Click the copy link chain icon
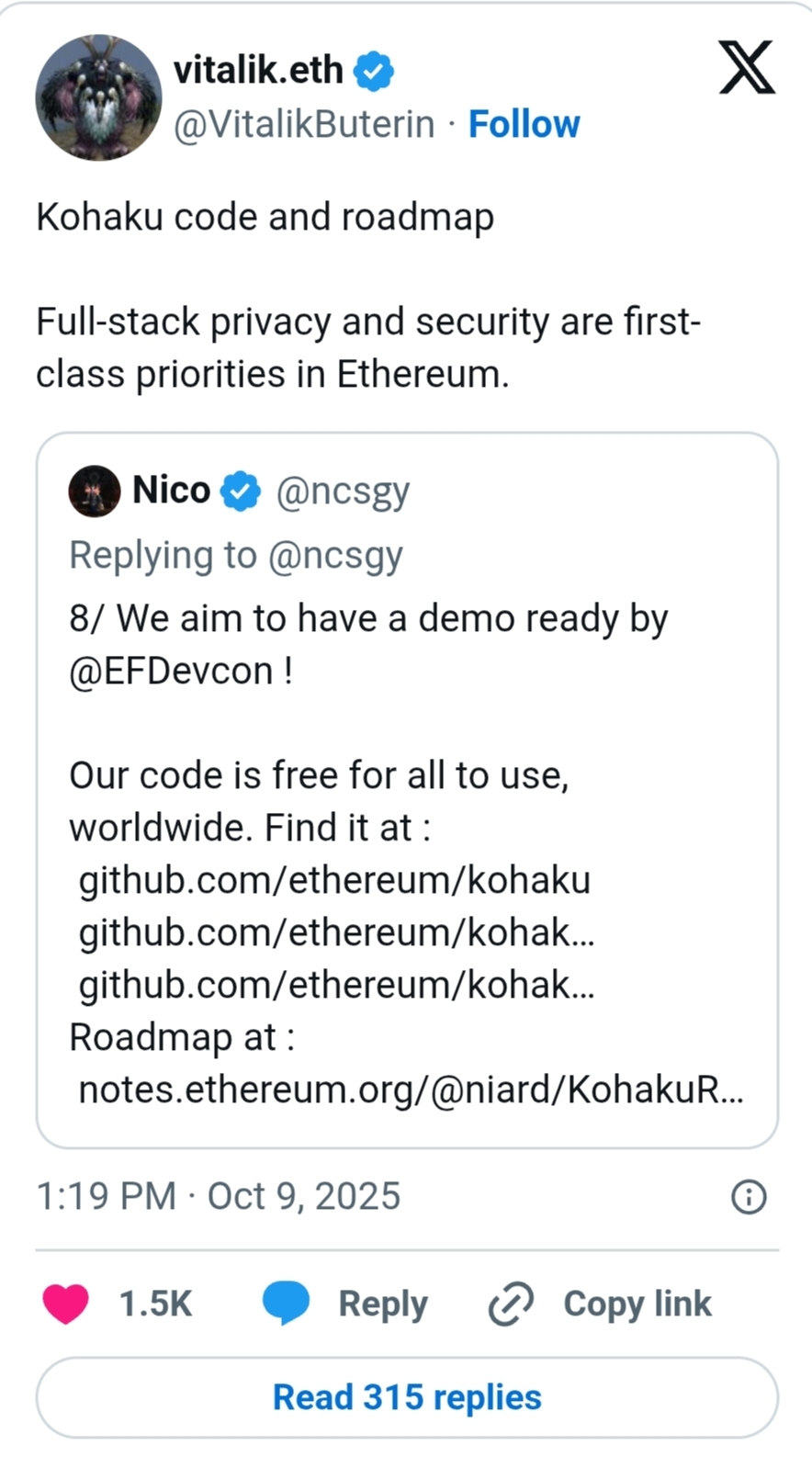The height and width of the screenshot is (1468, 812). tap(511, 1304)
